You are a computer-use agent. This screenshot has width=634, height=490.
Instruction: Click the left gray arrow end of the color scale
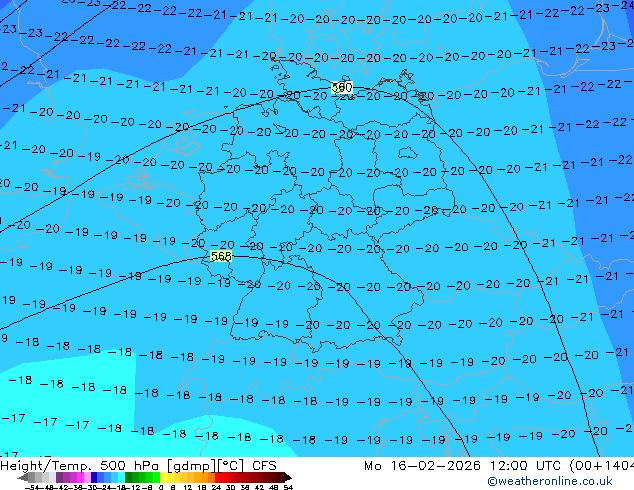click(x=23, y=478)
